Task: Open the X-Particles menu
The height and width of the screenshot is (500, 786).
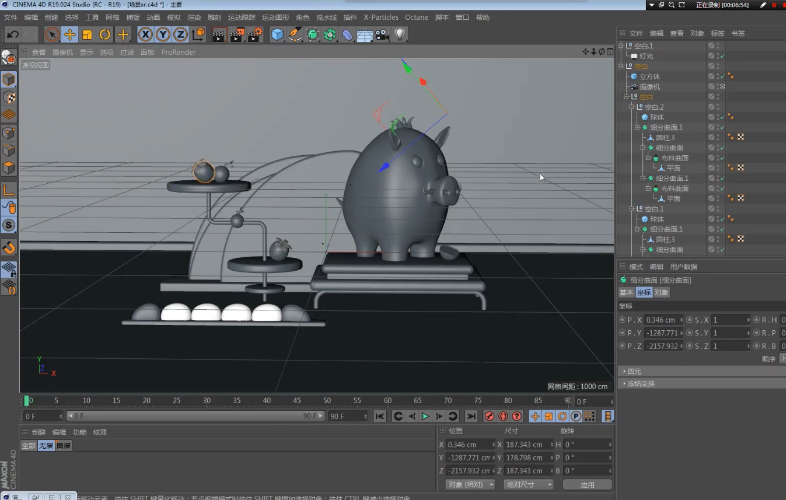Action: (379, 17)
